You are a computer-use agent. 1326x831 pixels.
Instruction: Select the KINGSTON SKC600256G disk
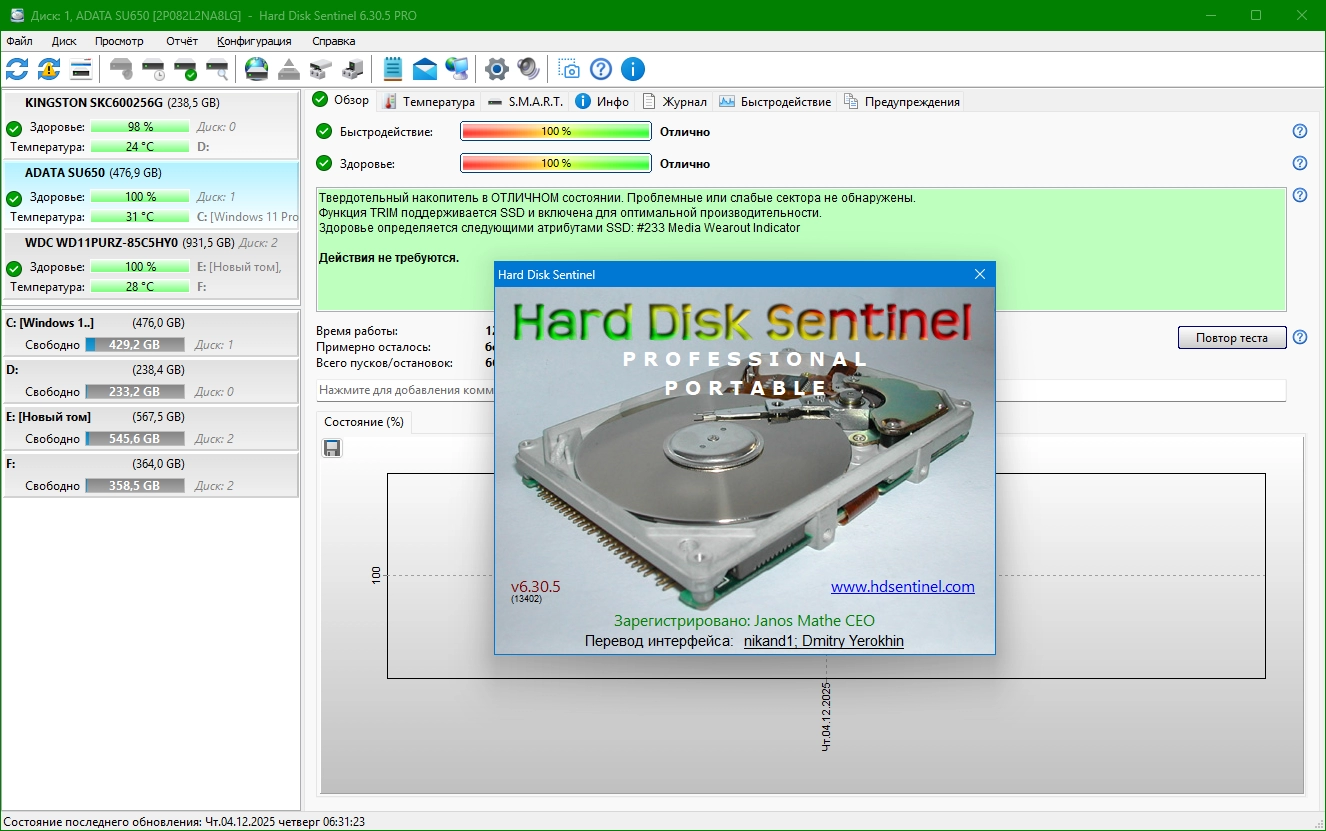94,103
